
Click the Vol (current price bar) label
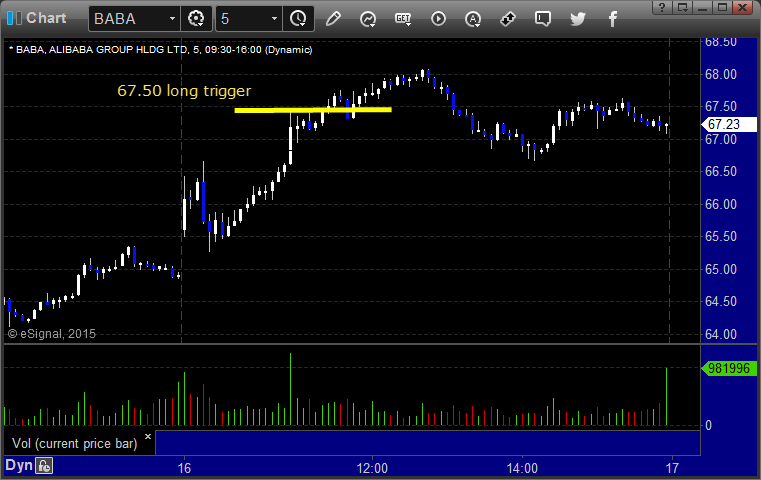tap(75, 444)
